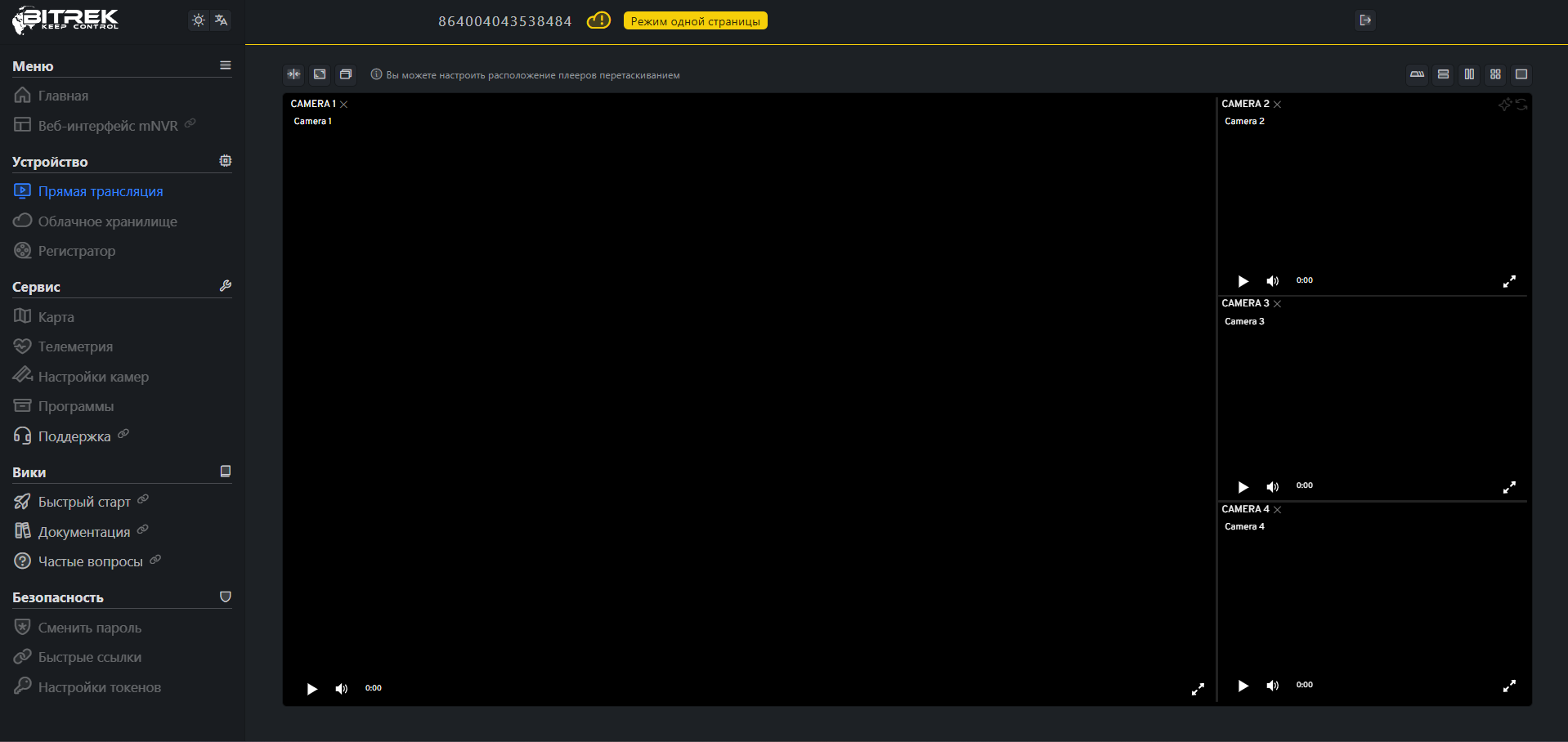Click the logout icon in header
The width and height of the screenshot is (1568, 742).
1364,20
